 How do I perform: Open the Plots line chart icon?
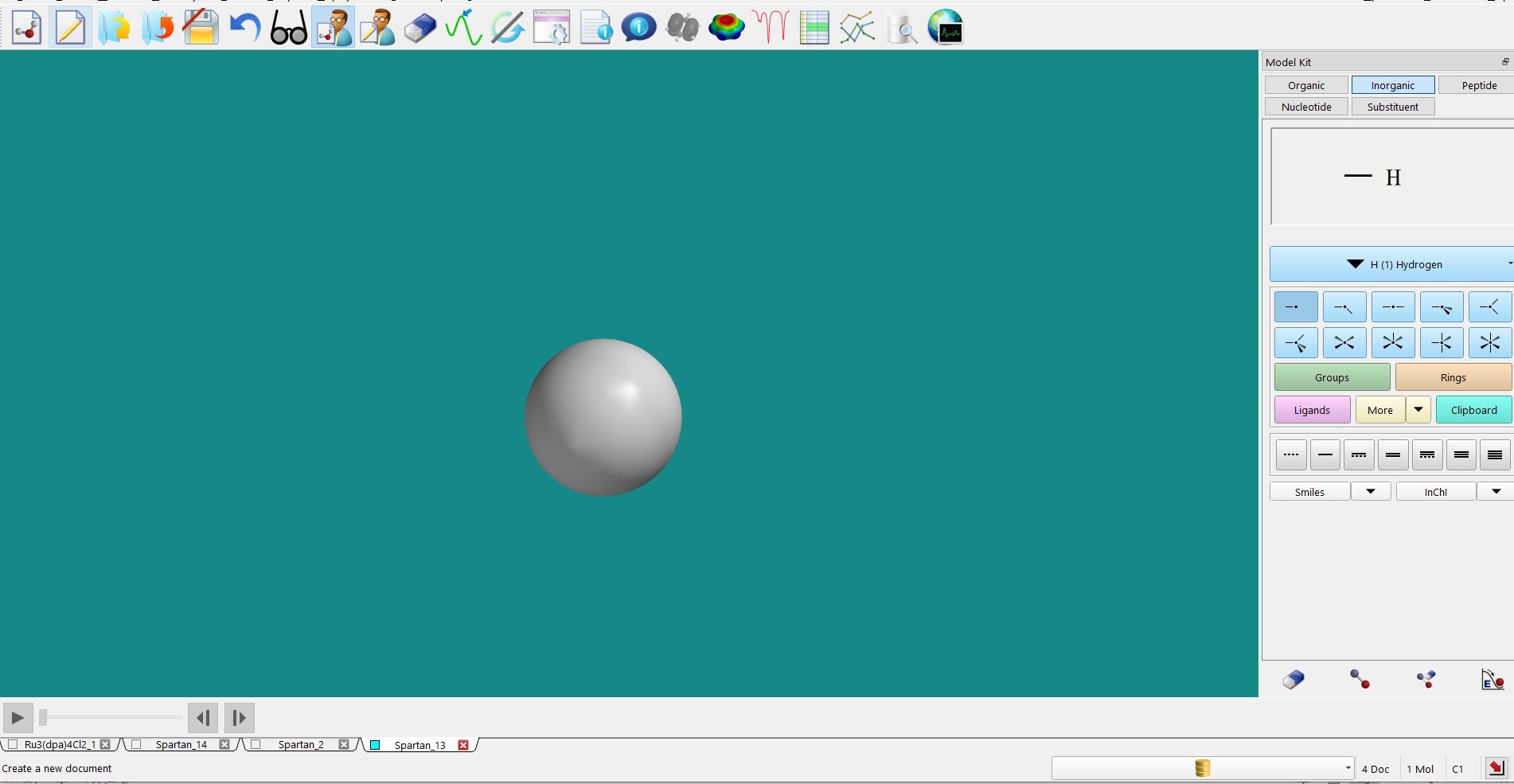click(858, 27)
